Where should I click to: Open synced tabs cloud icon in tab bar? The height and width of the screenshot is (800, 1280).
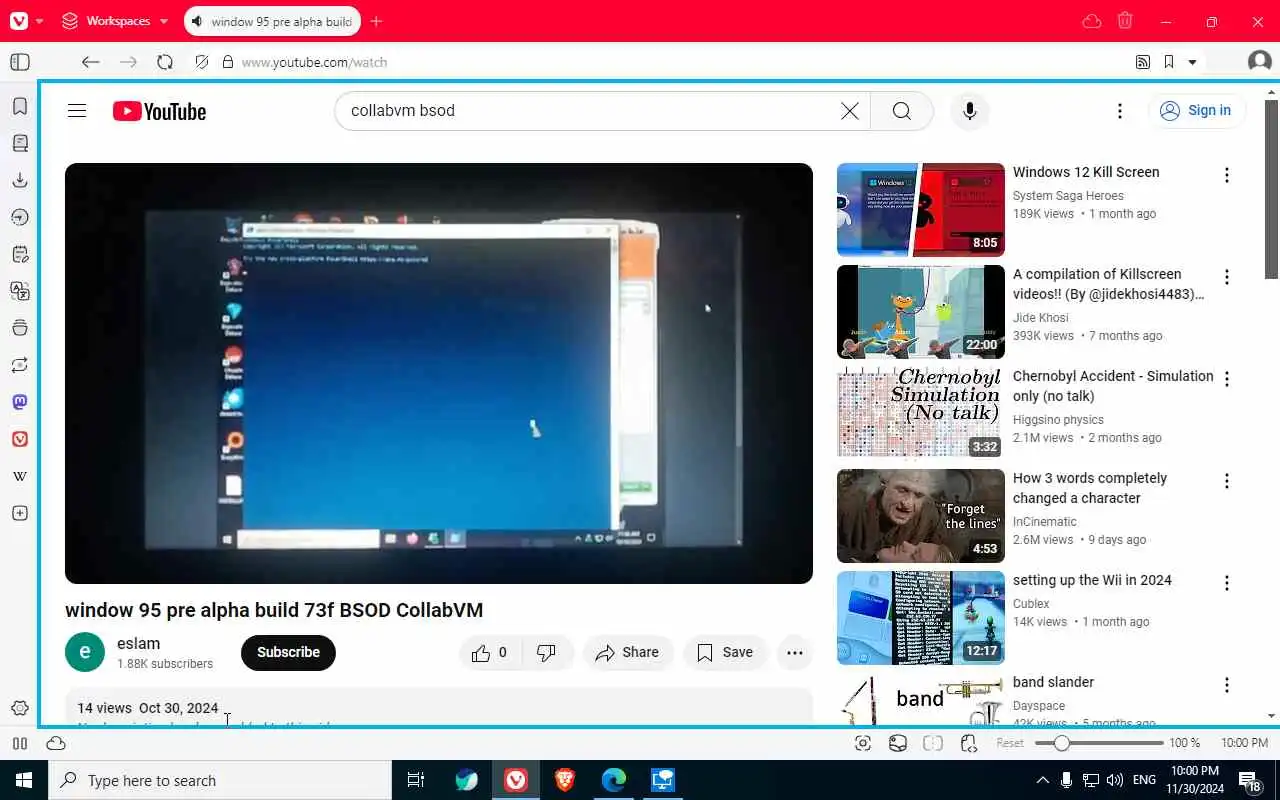tap(1092, 21)
